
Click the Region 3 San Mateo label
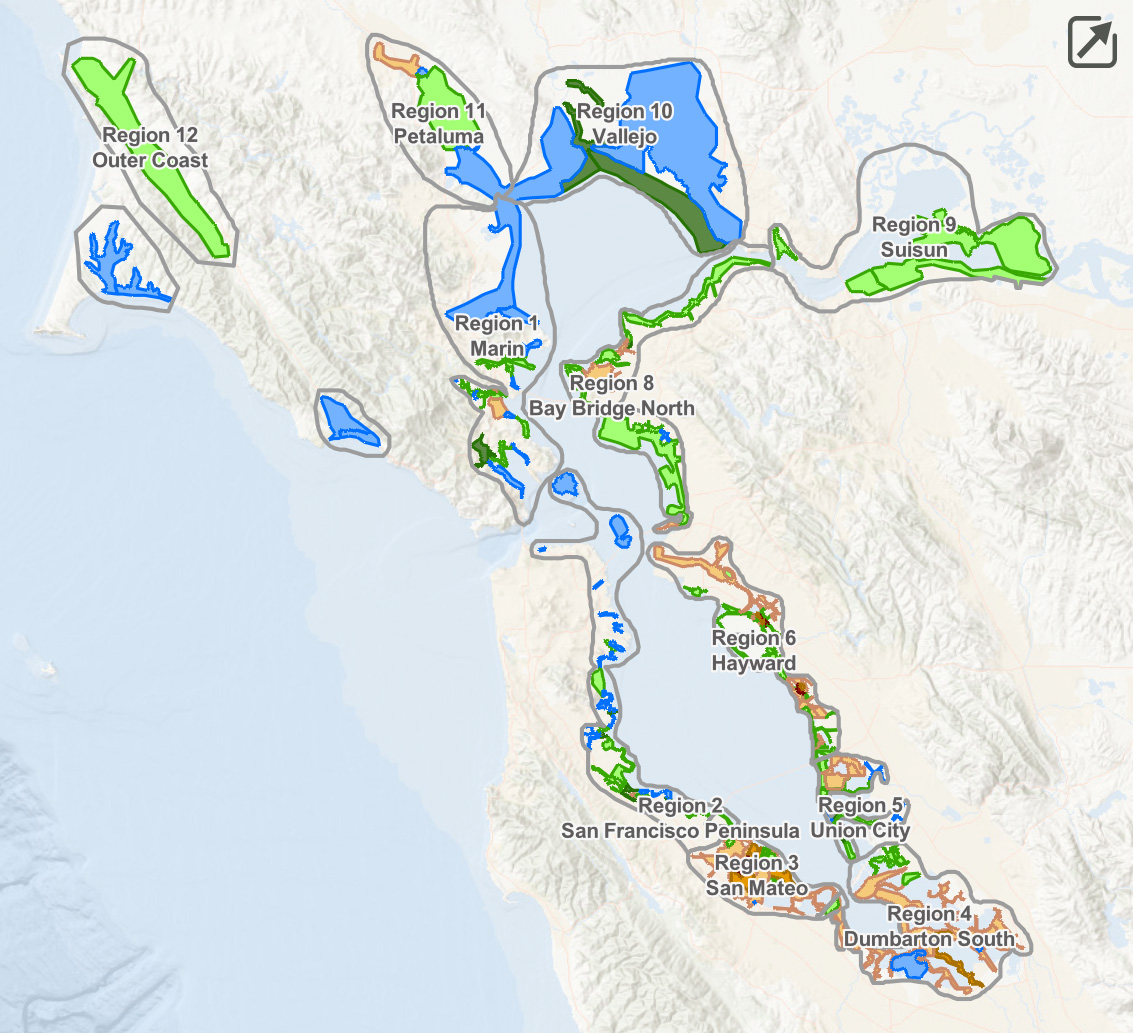coord(757,875)
